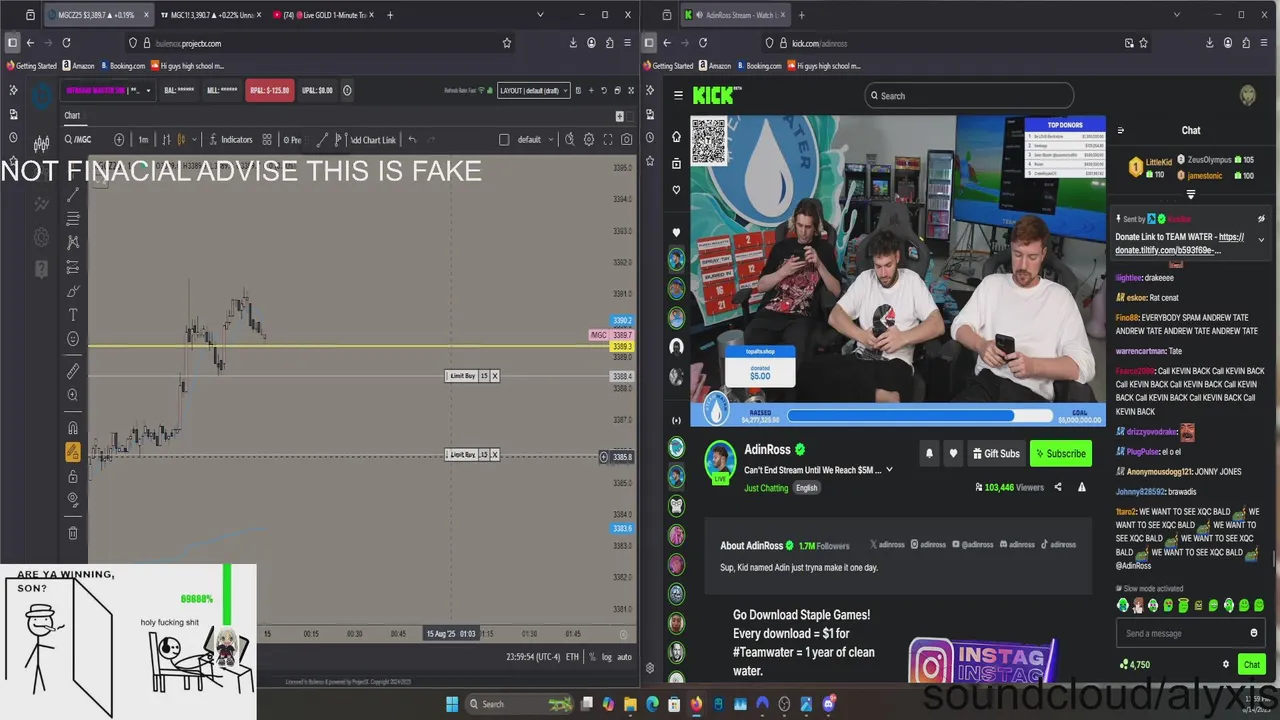1280x720 pixels.
Task: Expand the chart style dropdown arrow
Action: point(193,140)
